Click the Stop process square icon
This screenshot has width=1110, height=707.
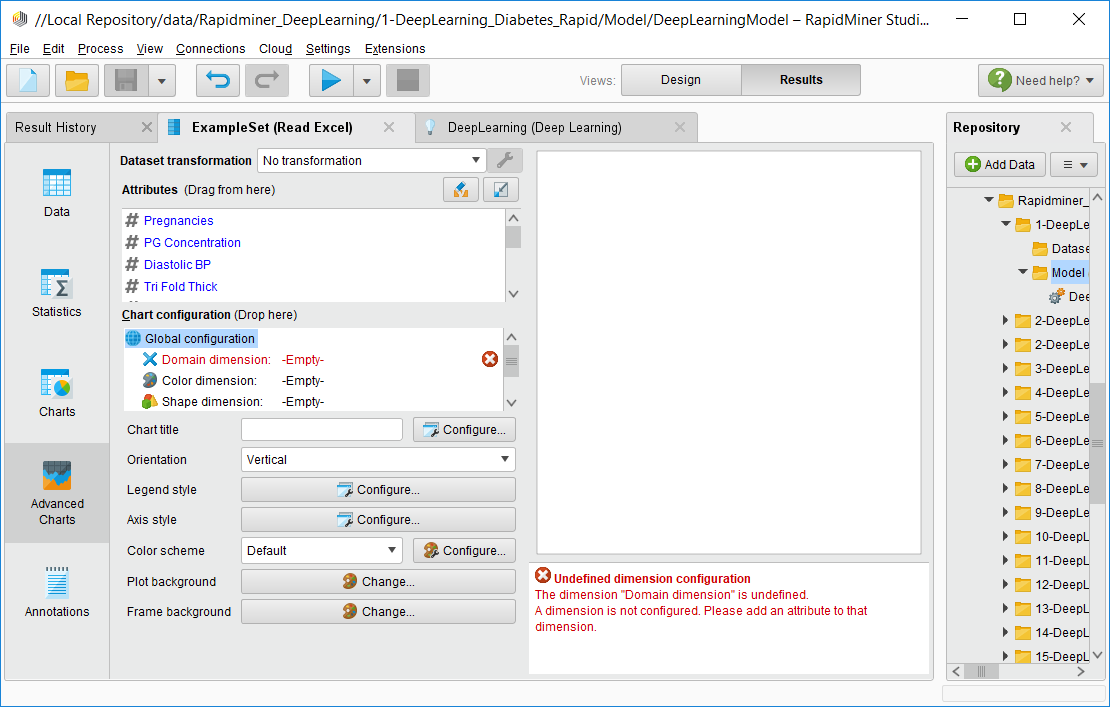[408, 80]
